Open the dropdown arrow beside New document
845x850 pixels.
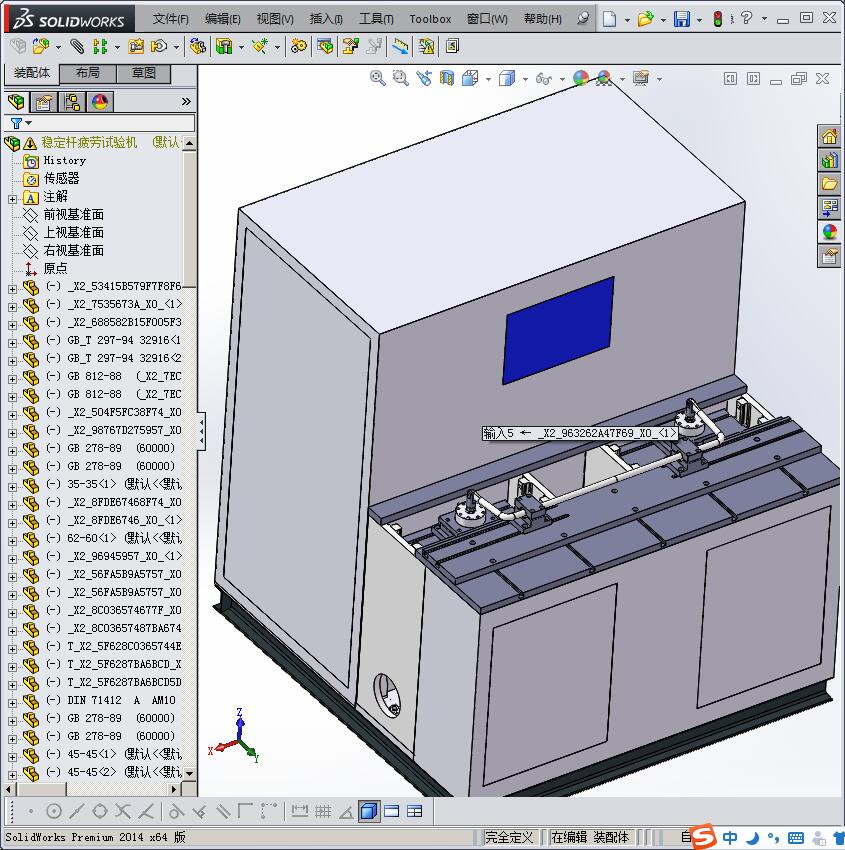(x=627, y=20)
